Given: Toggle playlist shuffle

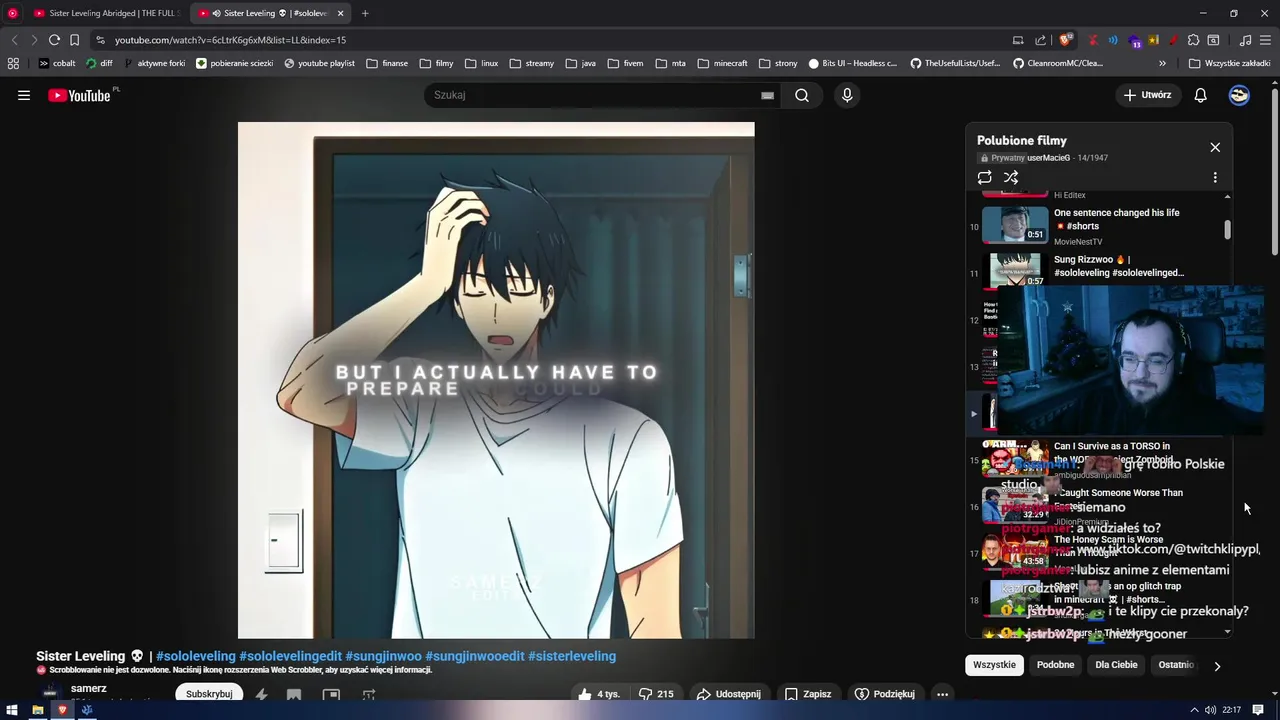Looking at the screenshot, I should 1011,177.
